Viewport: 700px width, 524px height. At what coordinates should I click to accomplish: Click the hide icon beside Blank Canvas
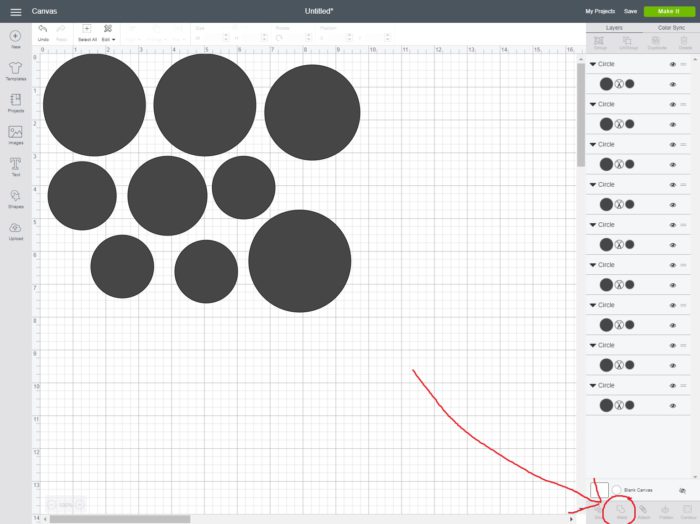pos(683,491)
